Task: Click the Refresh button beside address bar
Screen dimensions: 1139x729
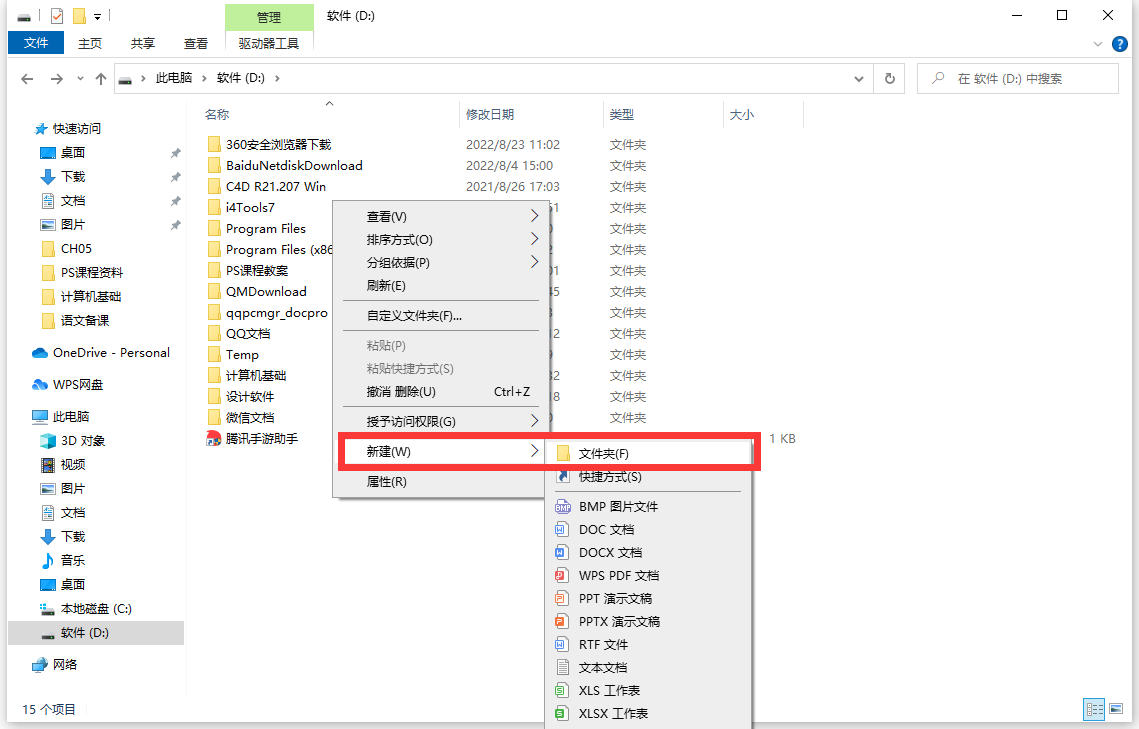Action: coord(888,79)
